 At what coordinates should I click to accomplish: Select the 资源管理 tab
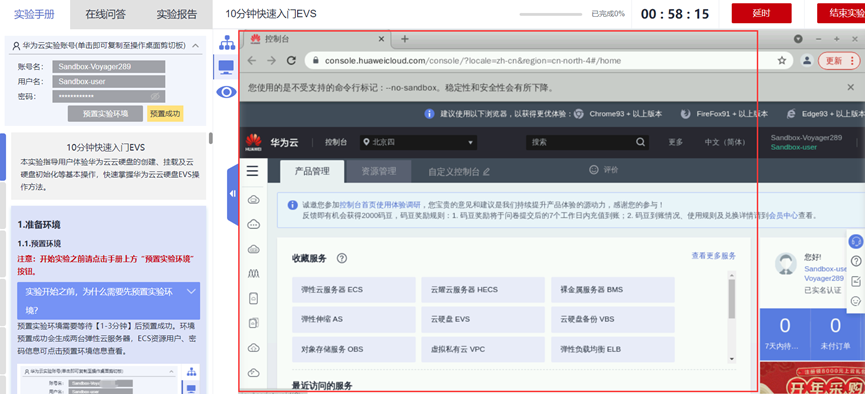tap(378, 172)
